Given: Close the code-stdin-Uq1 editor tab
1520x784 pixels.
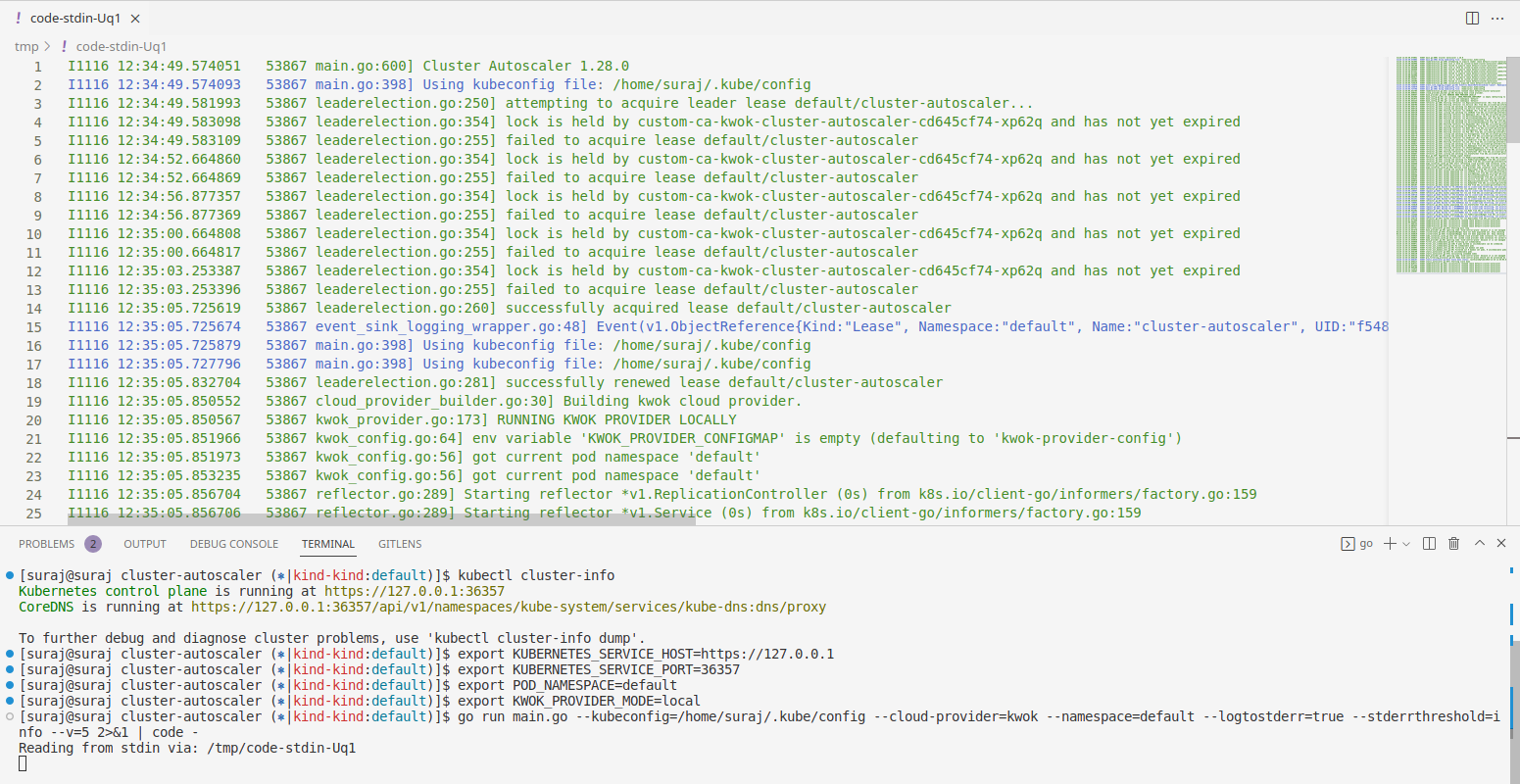Looking at the screenshot, I should pos(135,19).
